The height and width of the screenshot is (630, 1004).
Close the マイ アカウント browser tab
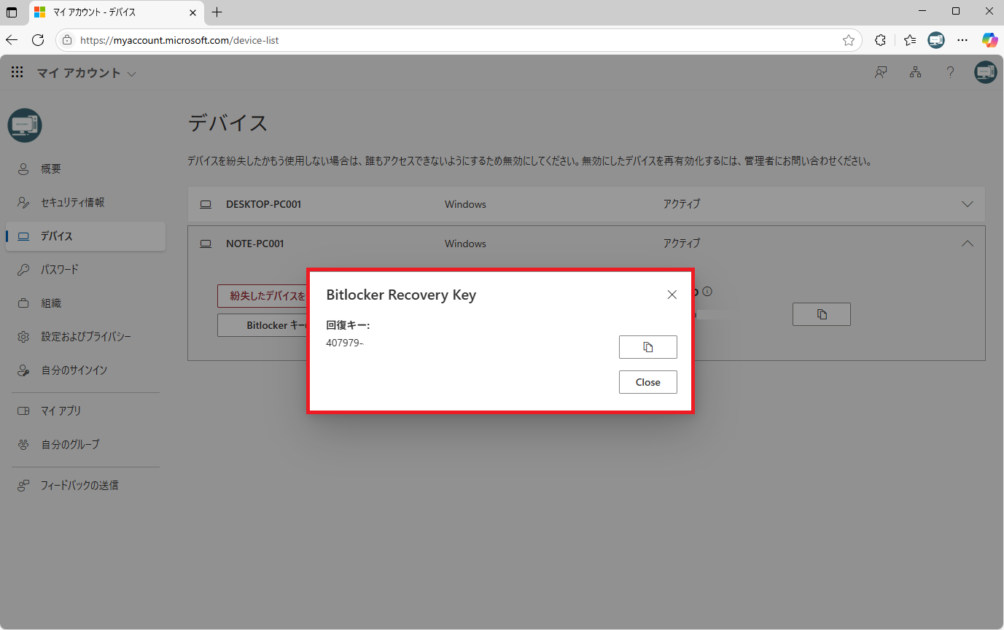tap(192, 12)
